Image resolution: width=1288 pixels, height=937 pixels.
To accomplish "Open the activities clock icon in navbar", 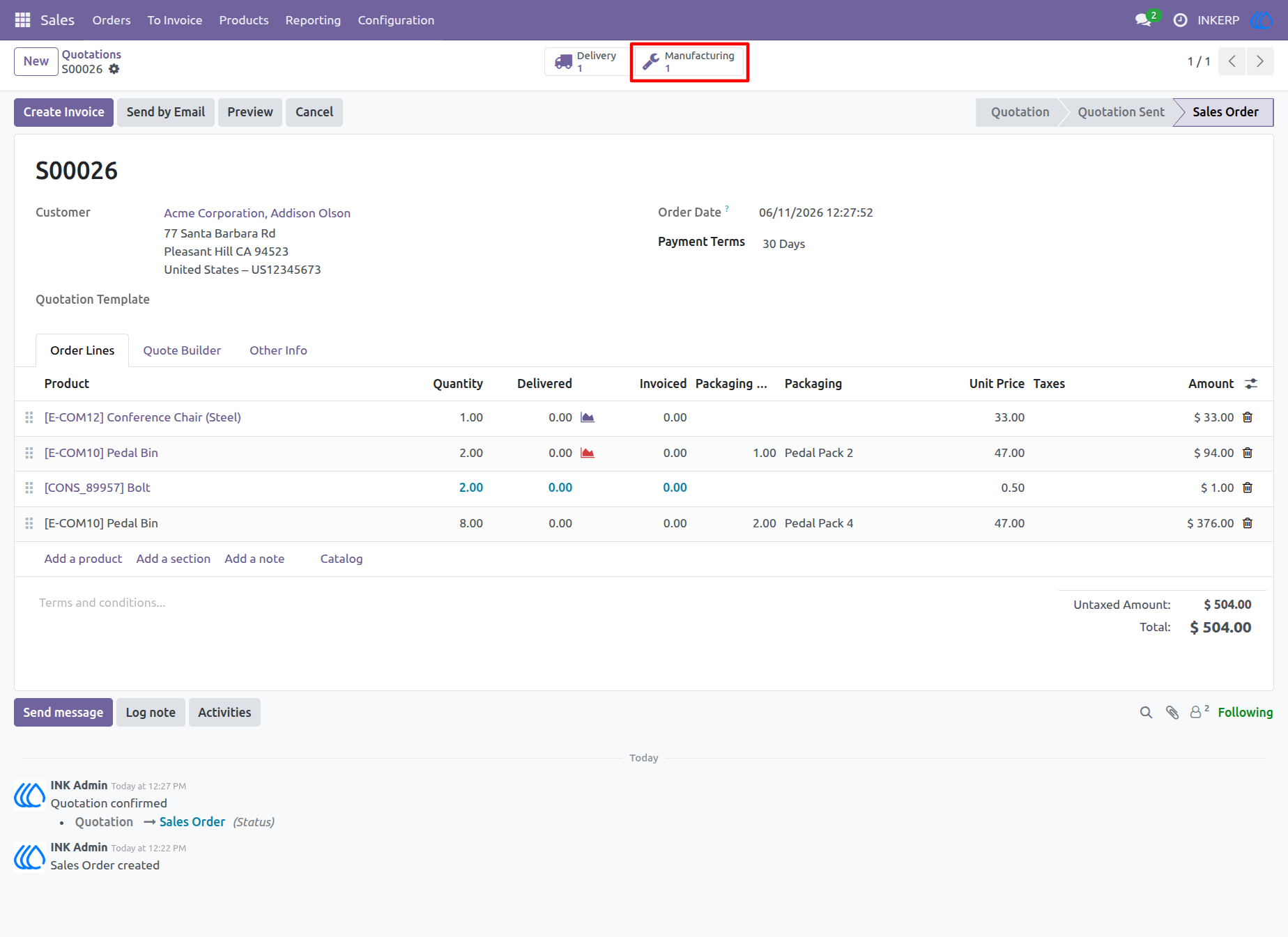I will click(x=1180, y=20).
